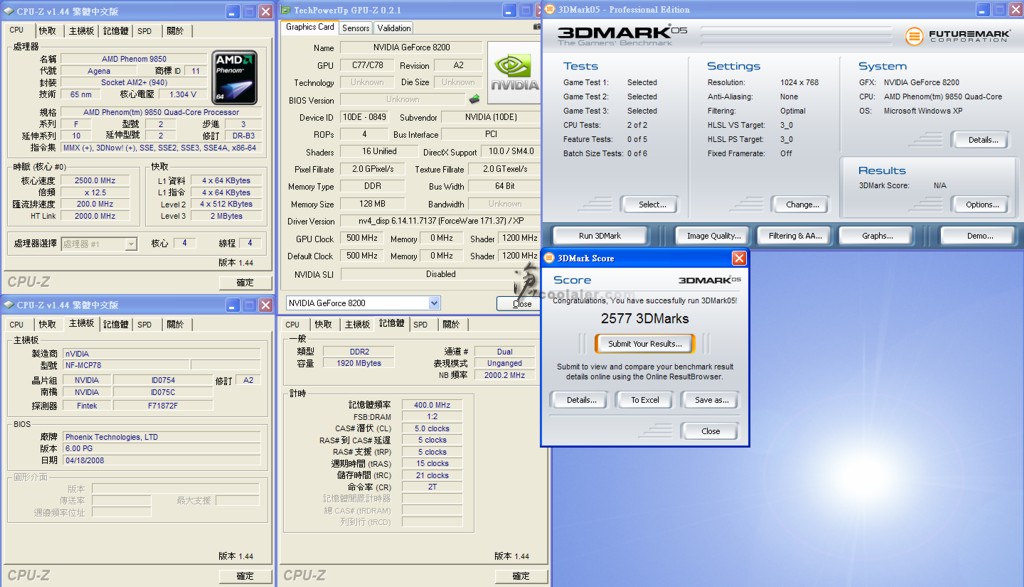Click the BIOS chip icon in GPU-Z

474,99
